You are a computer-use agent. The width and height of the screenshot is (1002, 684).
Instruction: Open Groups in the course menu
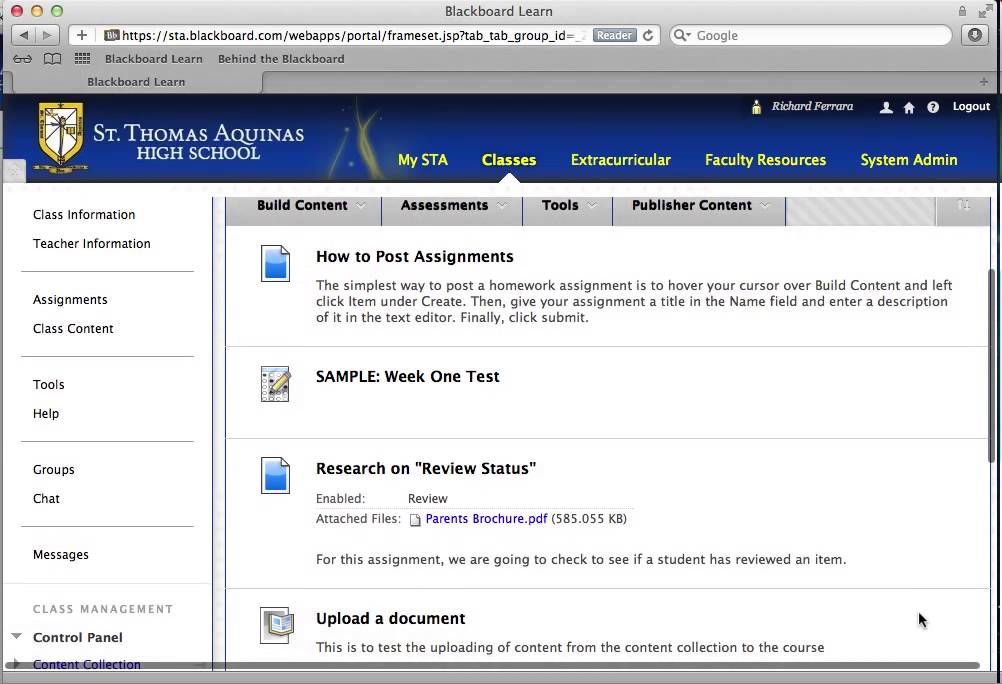point(54,470)
